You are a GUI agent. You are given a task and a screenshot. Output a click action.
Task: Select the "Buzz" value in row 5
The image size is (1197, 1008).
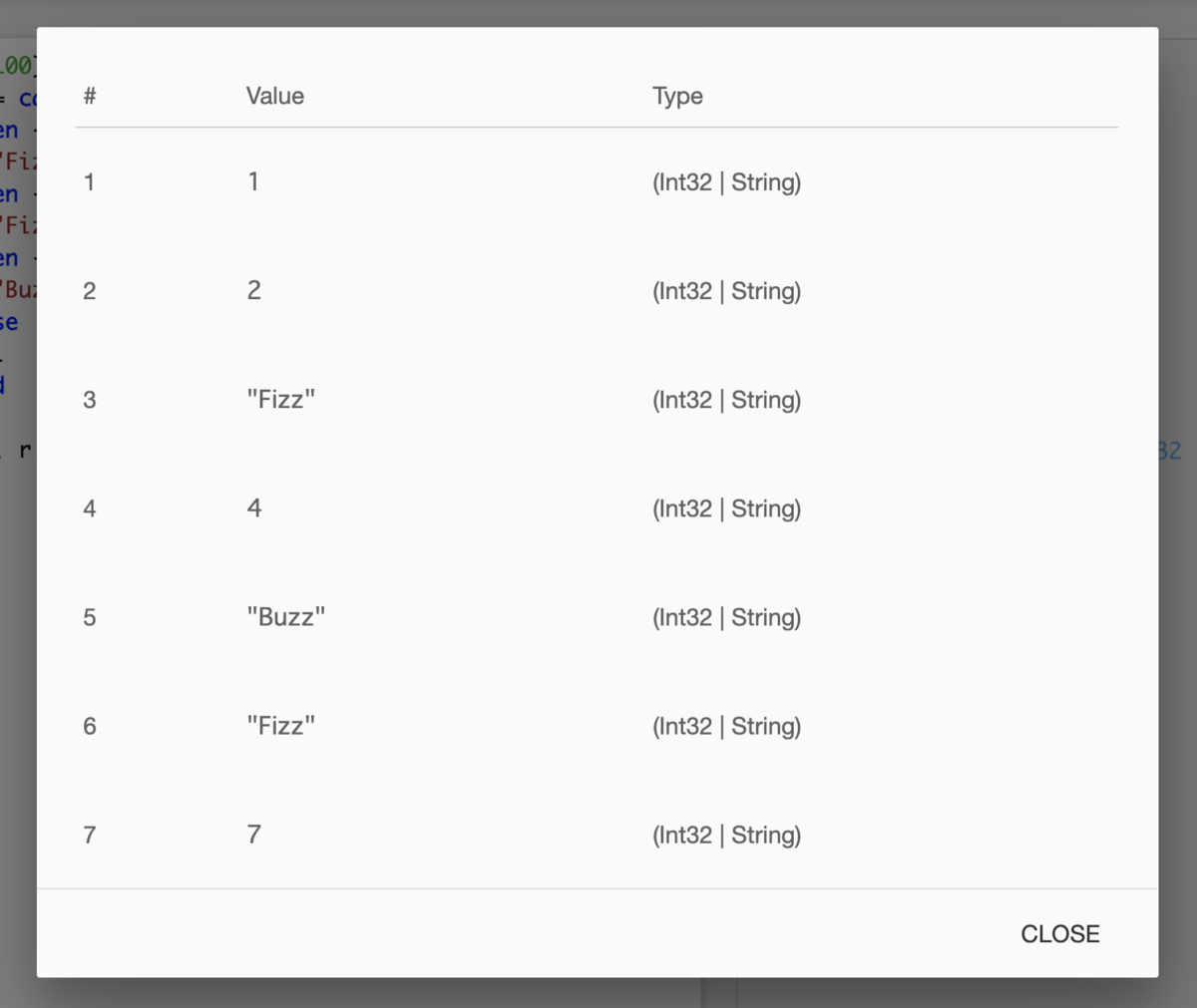[286, 617]
